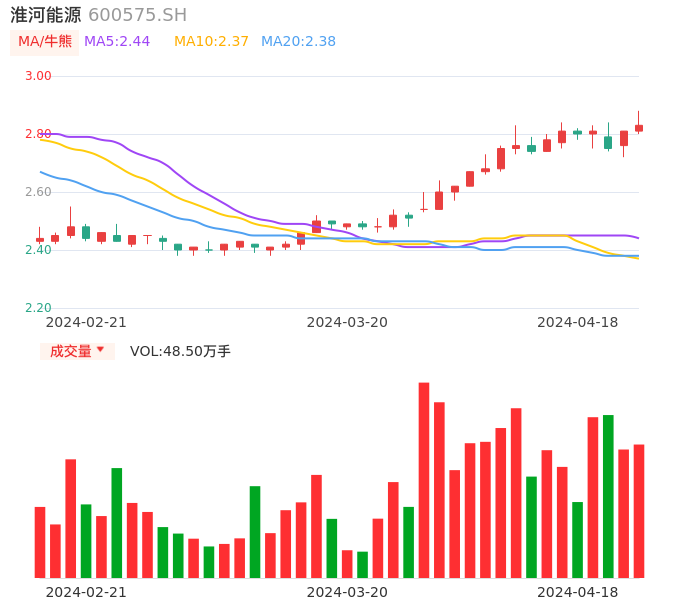Image resolution: width=686 pixels, height=606 pixels.
Task: Click the 3.00 price axis label
Action: coord(38,76)
